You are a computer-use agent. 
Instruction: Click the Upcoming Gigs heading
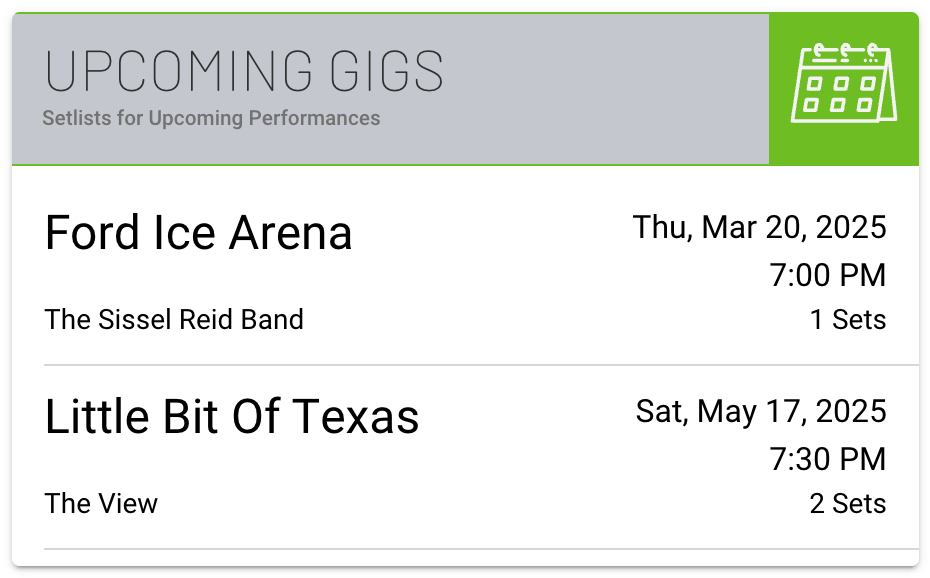[245, 71]
